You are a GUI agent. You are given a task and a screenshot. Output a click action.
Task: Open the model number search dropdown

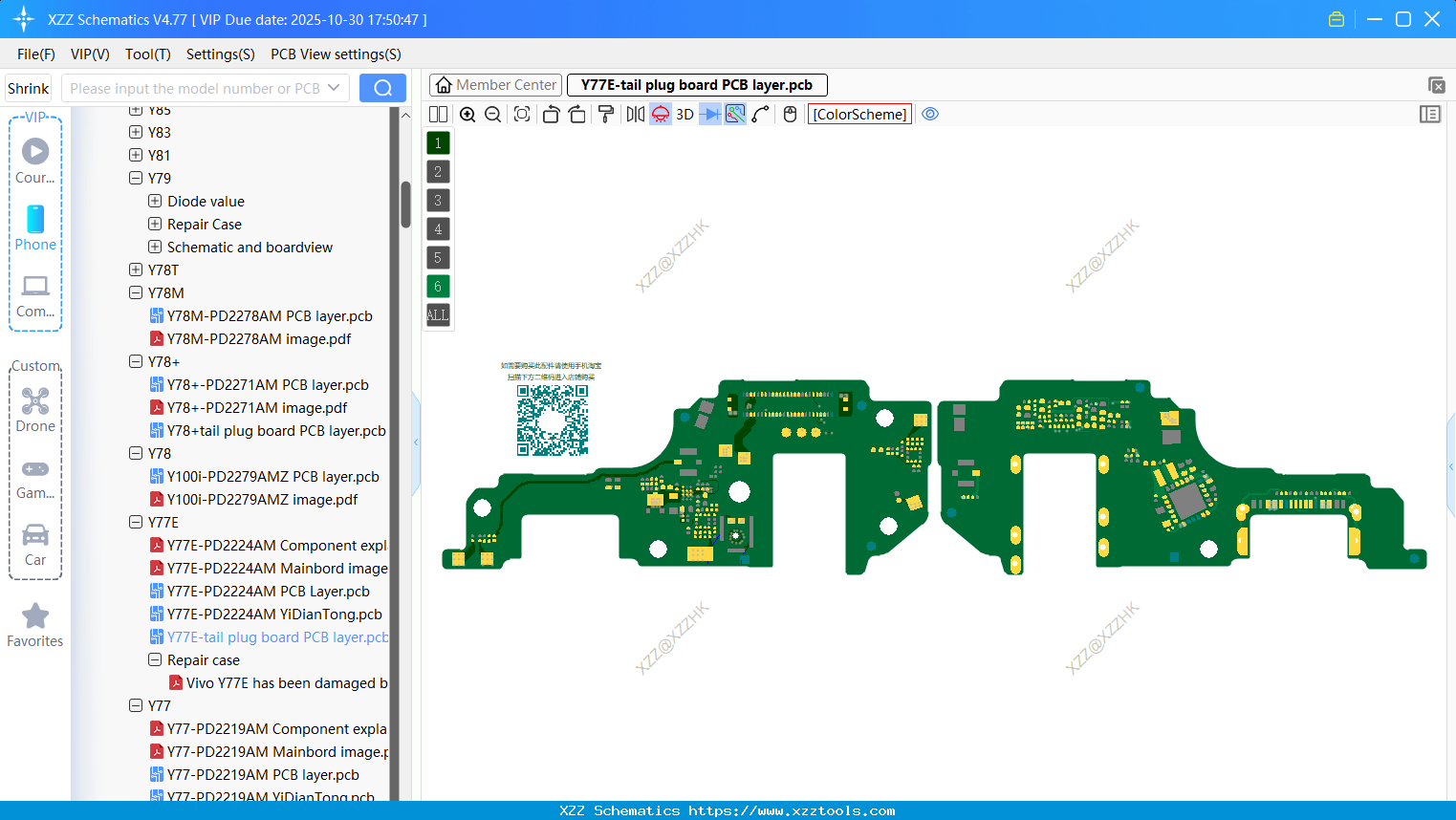336,87
